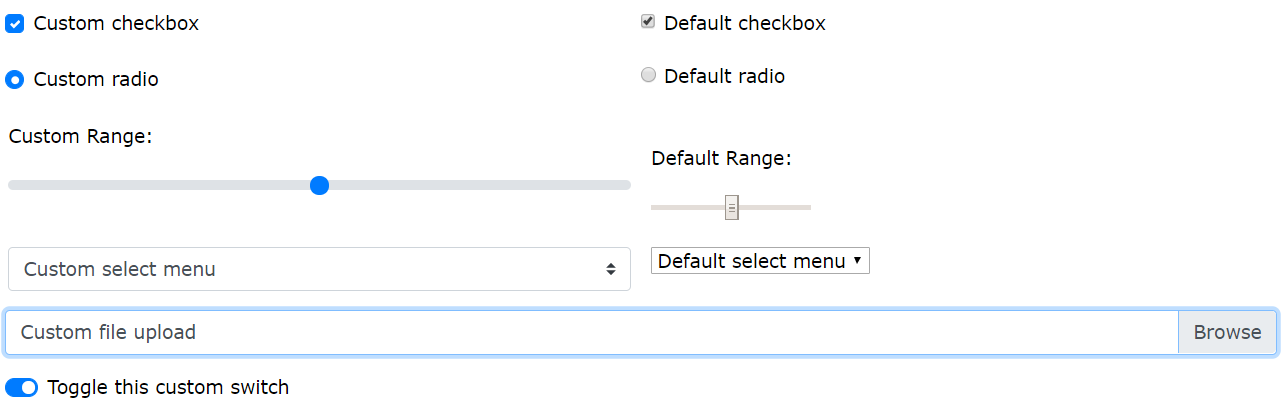Click the Custom select menu up-down arrows

610,269
